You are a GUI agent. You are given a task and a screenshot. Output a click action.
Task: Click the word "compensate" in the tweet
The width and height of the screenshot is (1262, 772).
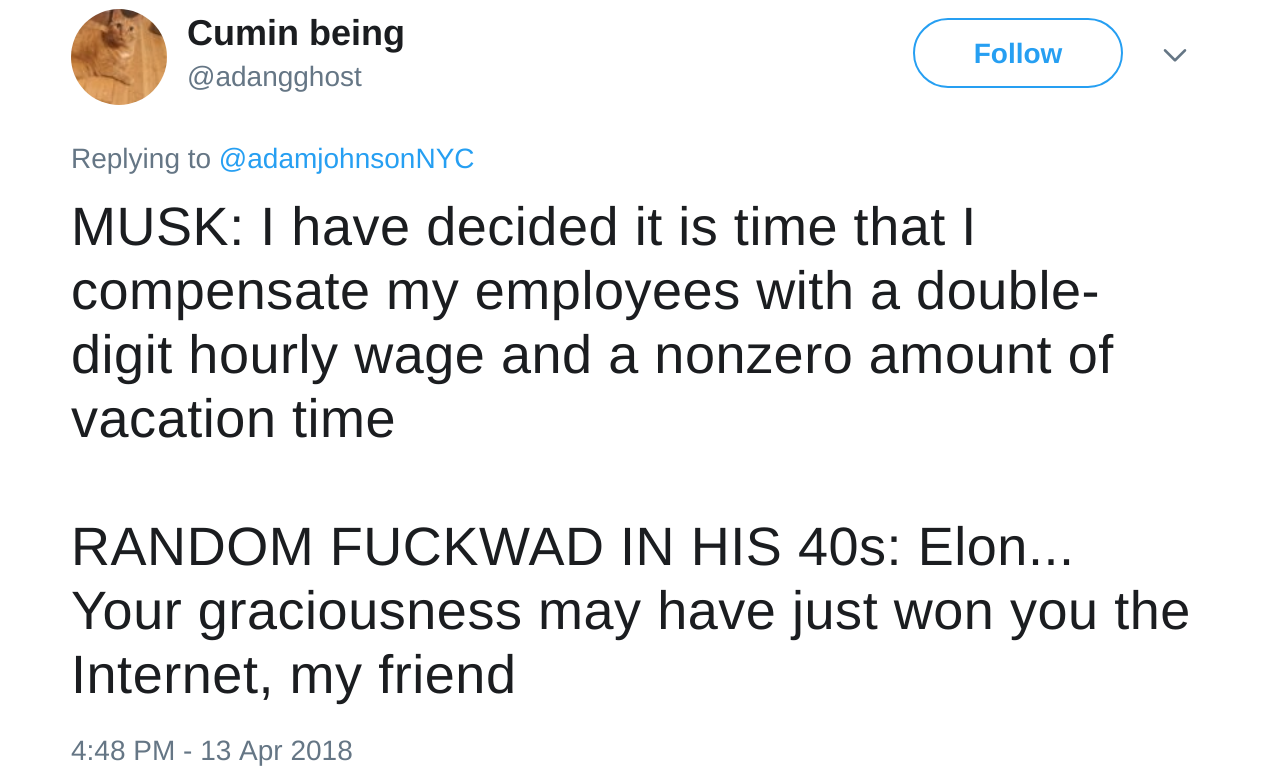click(220, 291)
